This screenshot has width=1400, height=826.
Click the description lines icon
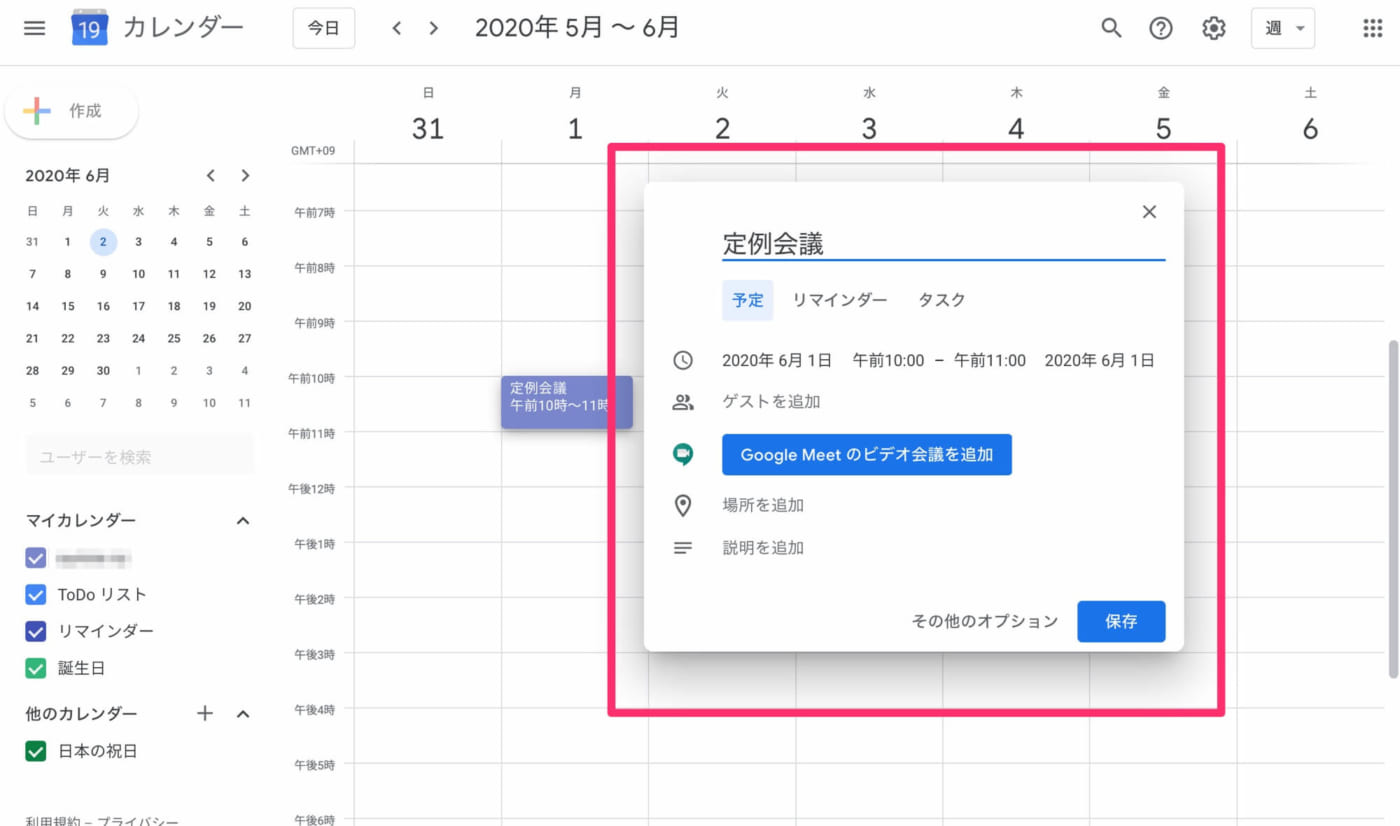pos(683,548)
